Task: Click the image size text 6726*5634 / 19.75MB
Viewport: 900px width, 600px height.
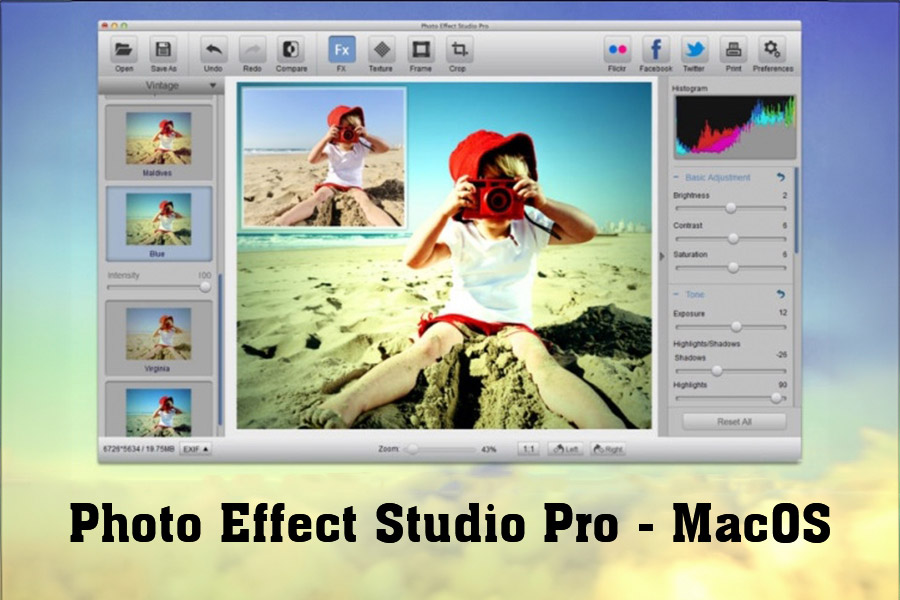Action: point(138,449)
